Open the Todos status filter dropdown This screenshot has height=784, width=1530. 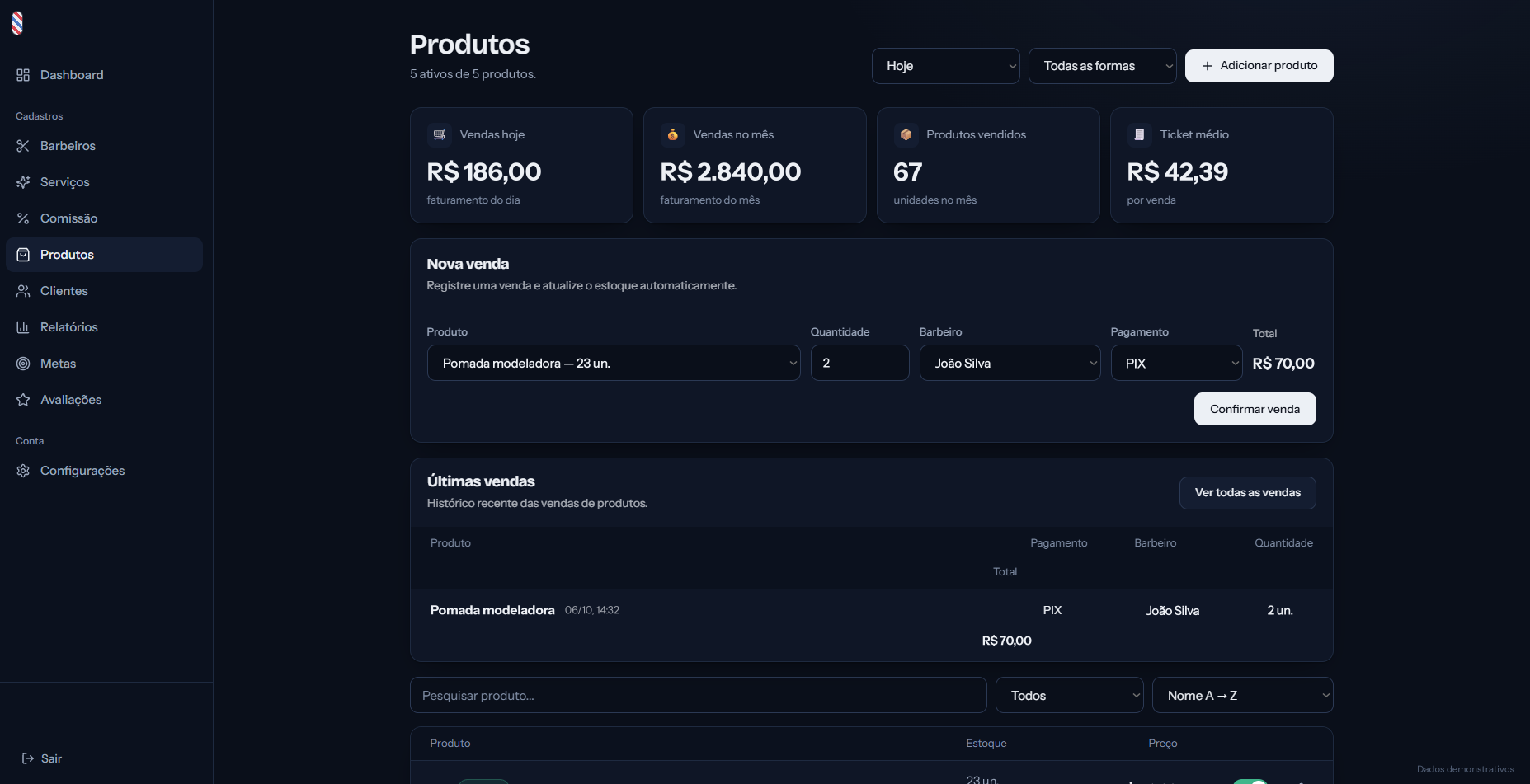tap(1070, 695)
